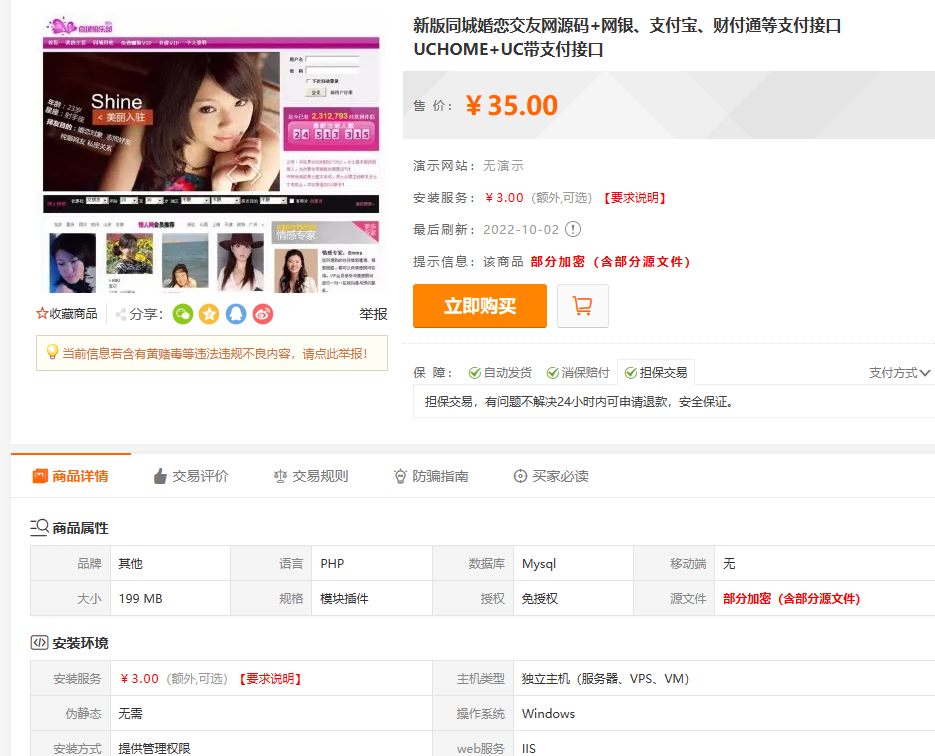
Task: Click the 其他 brand cell
Action: pos(170,563)
